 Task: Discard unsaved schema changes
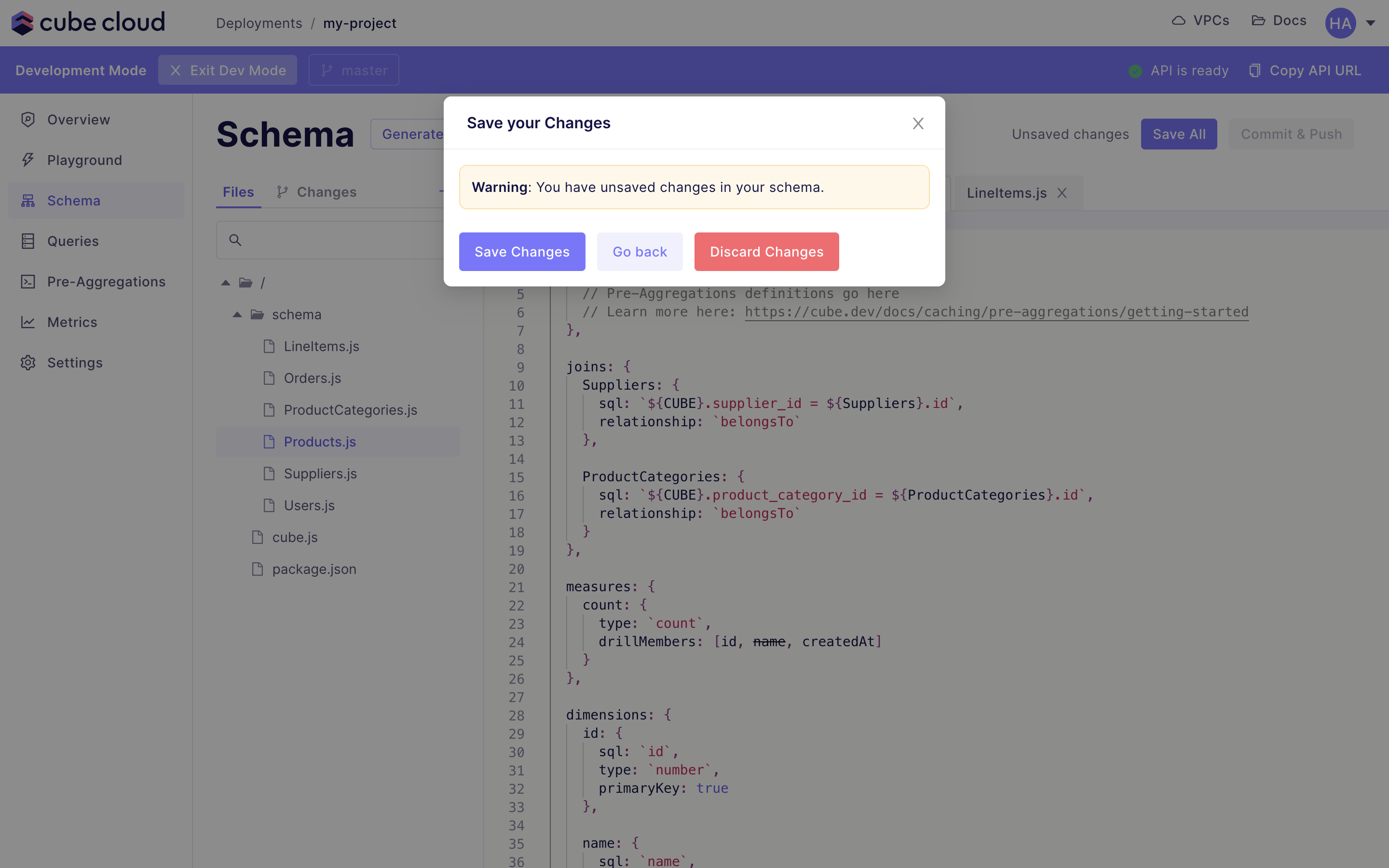[x=767, y=252]
